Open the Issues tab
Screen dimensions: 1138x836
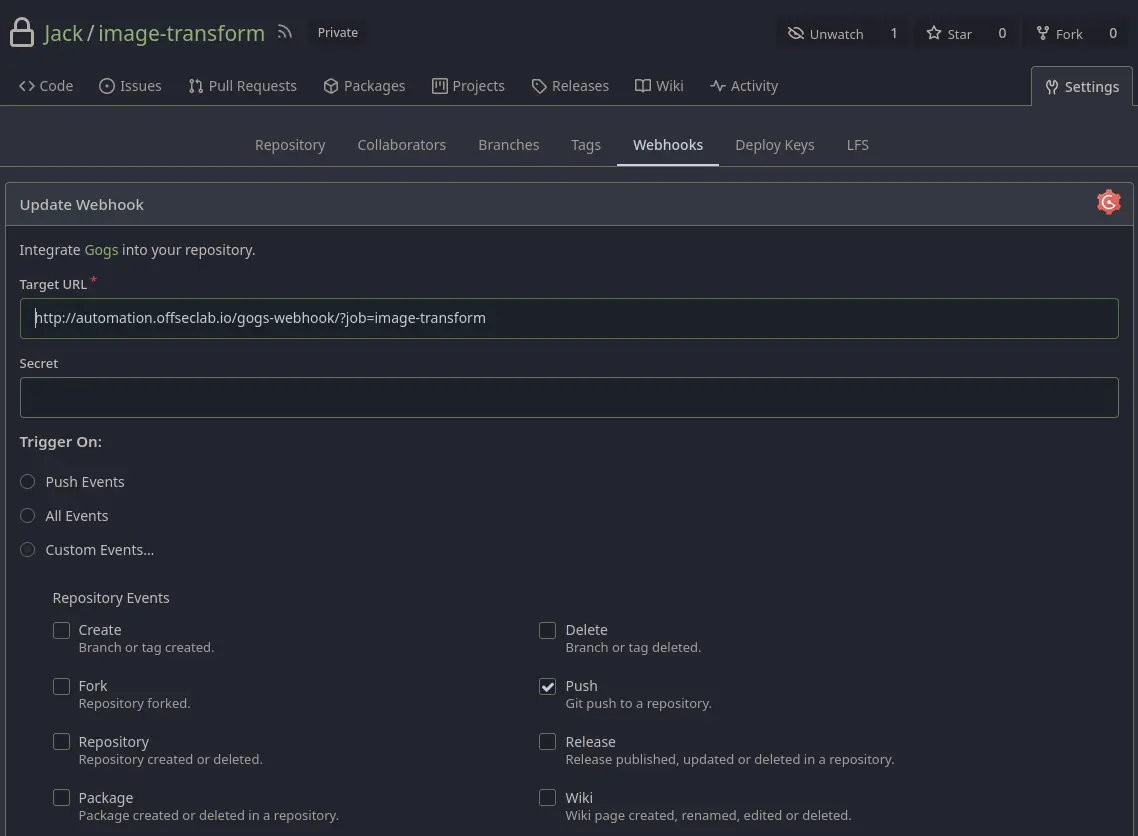pyautogui.click(x=131, y=86)
